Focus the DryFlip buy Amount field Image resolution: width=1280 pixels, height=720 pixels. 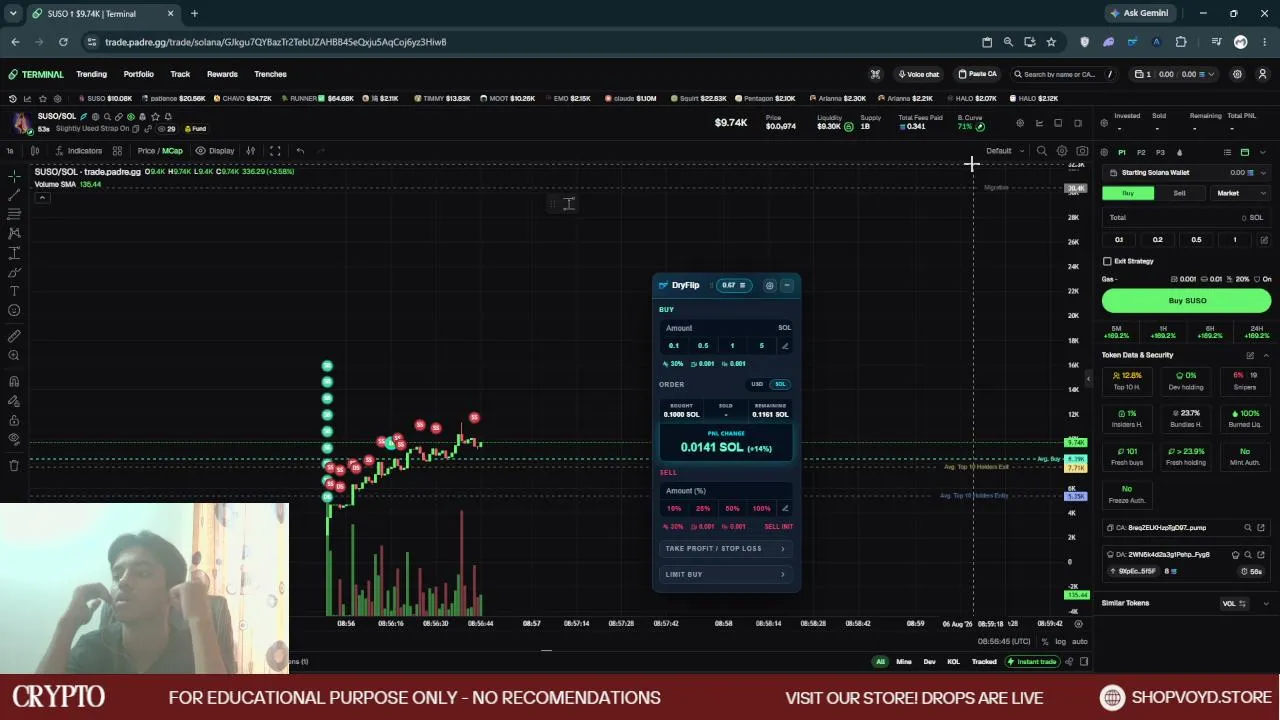tap(727, 328)
